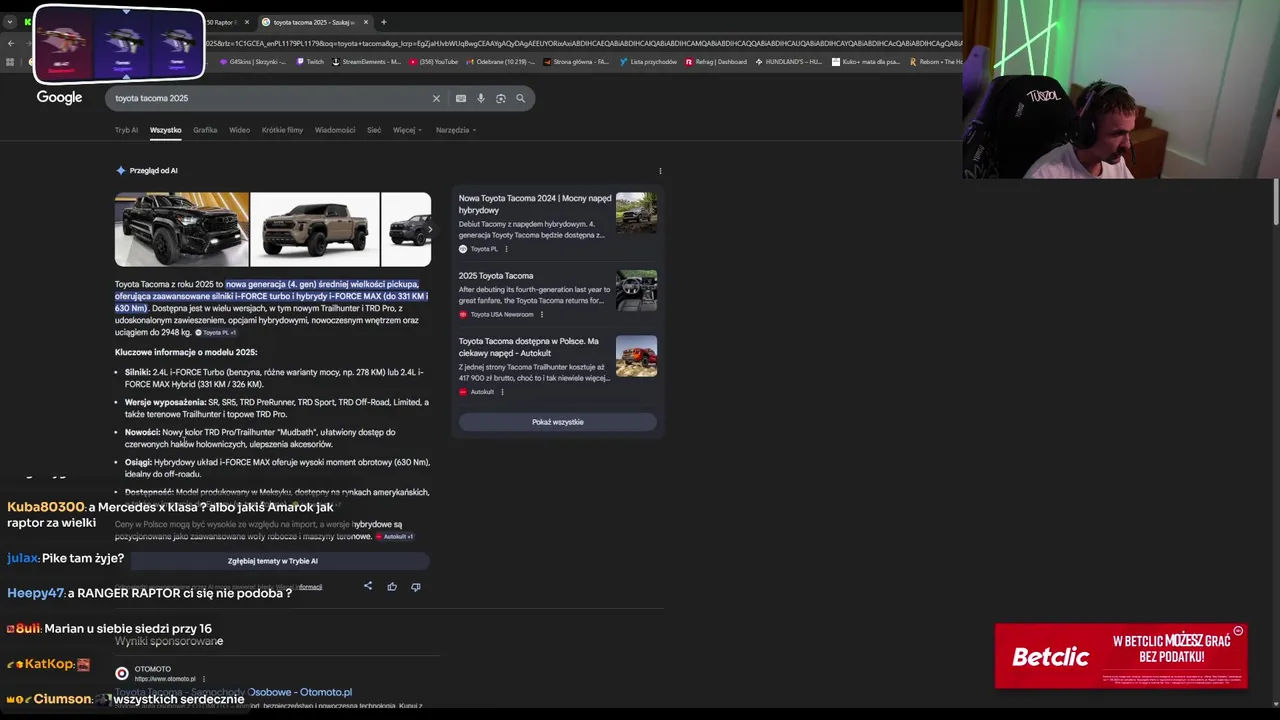Open the YouTube bookmark
The width and height of the screenshot is (1280, 720).
pos(432,62)
